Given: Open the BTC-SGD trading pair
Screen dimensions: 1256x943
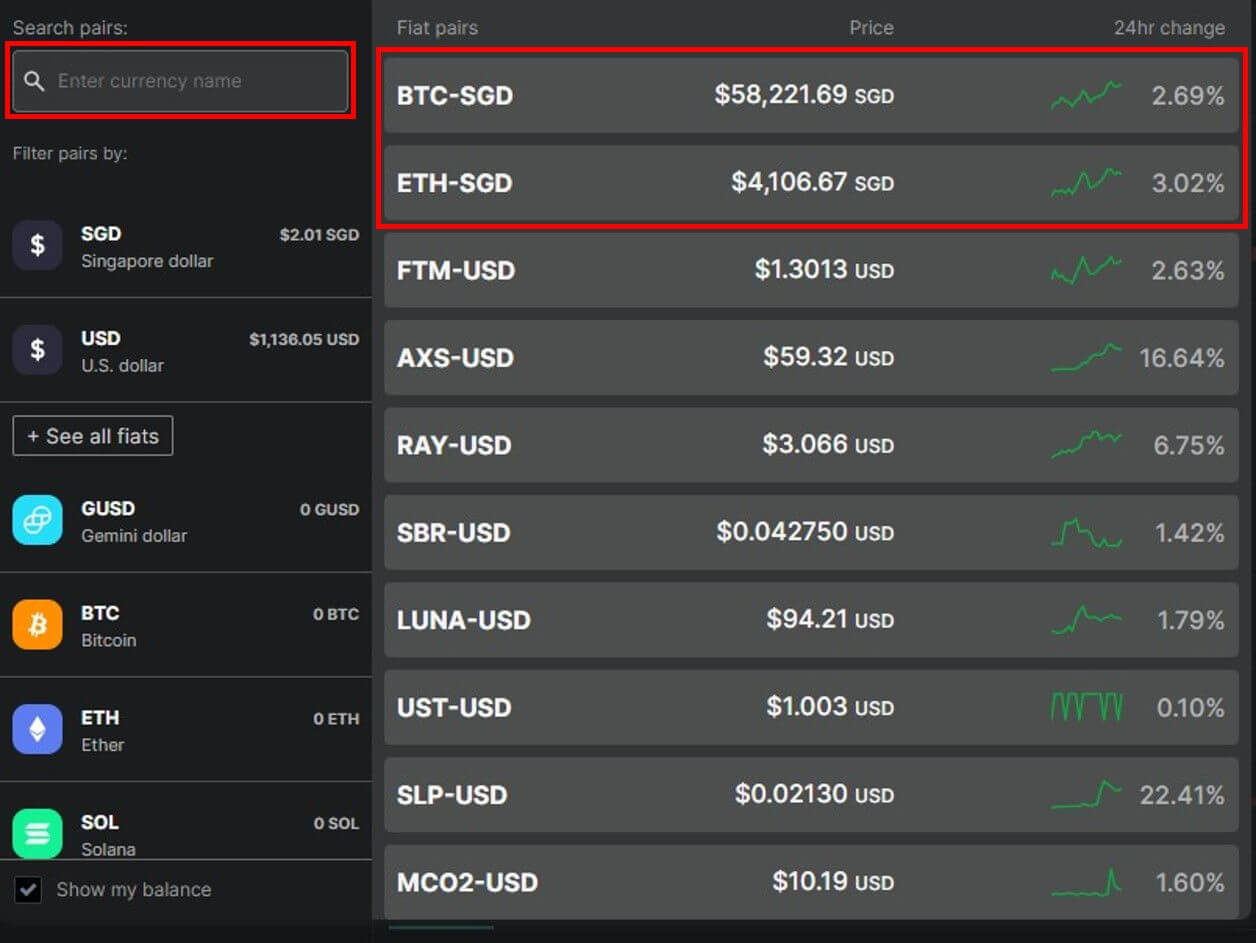Looking at the screenshot, I should [x=700, y=95].
